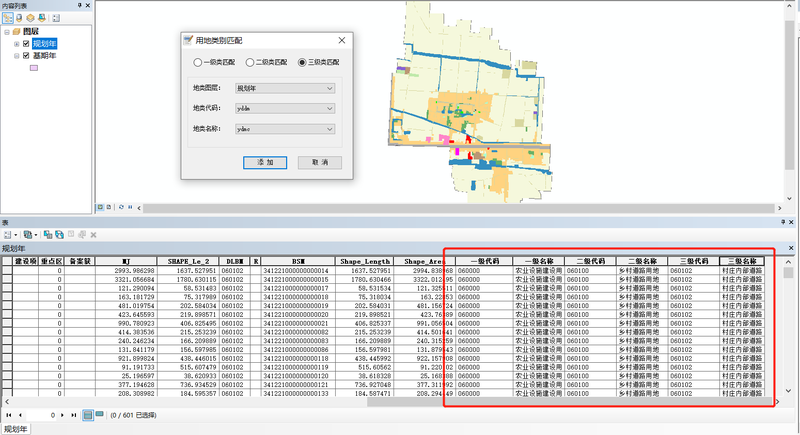
Task: Select 二级类匹配 radio button
Action: click(x=249, y=62)
